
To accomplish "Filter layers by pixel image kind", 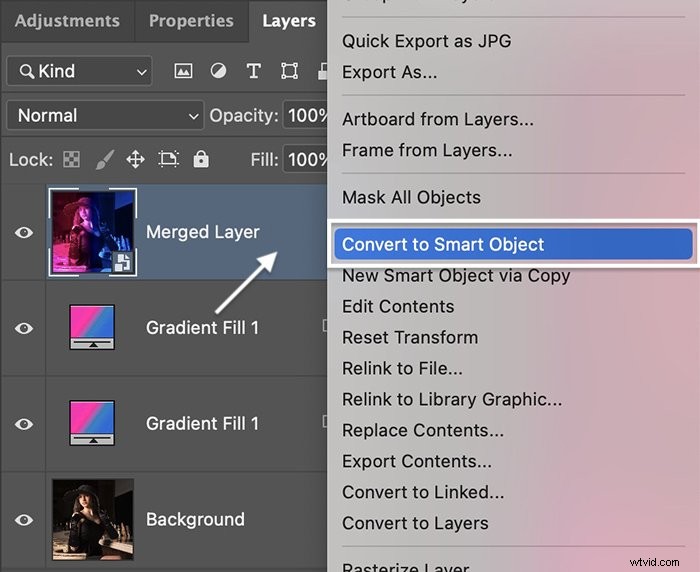I will [183, 71].
